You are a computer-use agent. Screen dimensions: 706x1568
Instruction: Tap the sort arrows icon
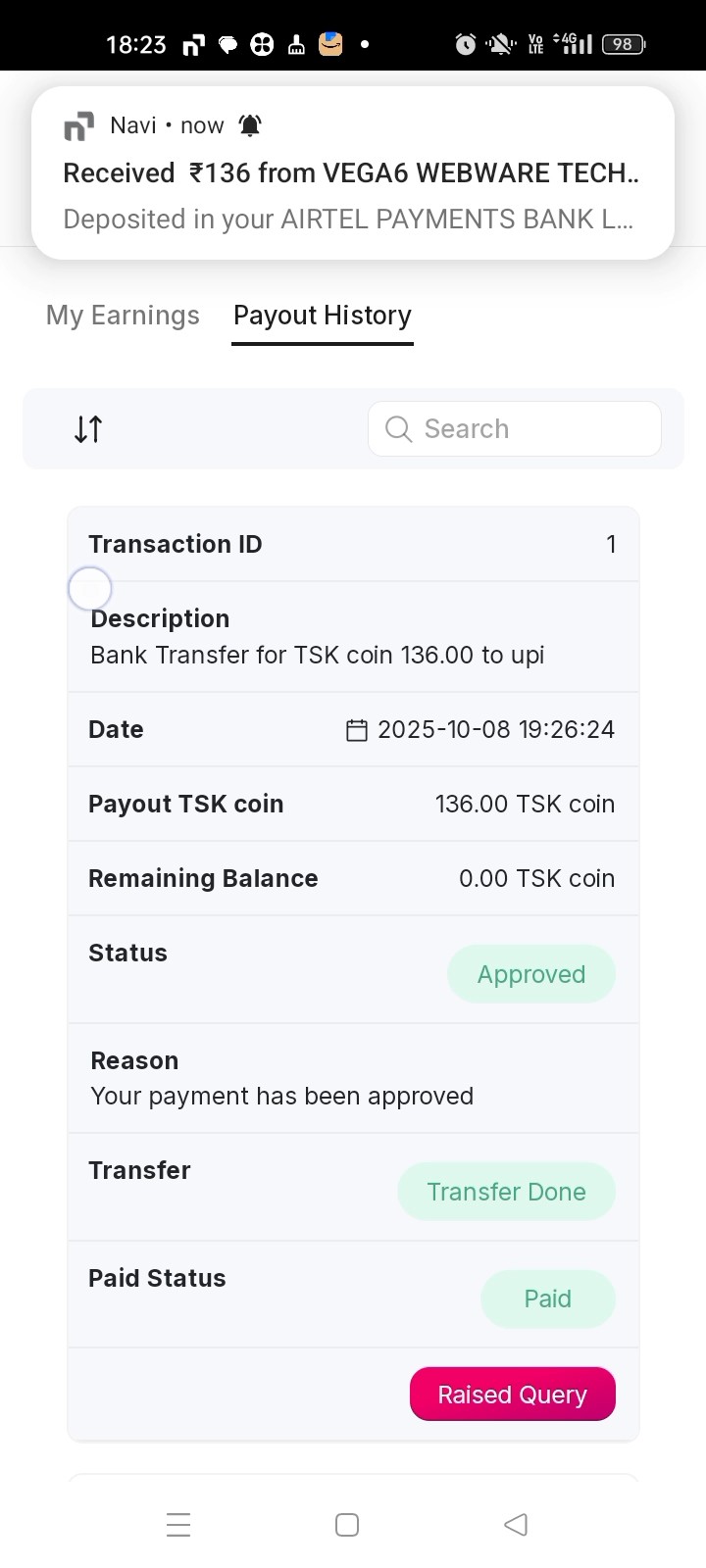pyautogui.click(x=88, y=429)
